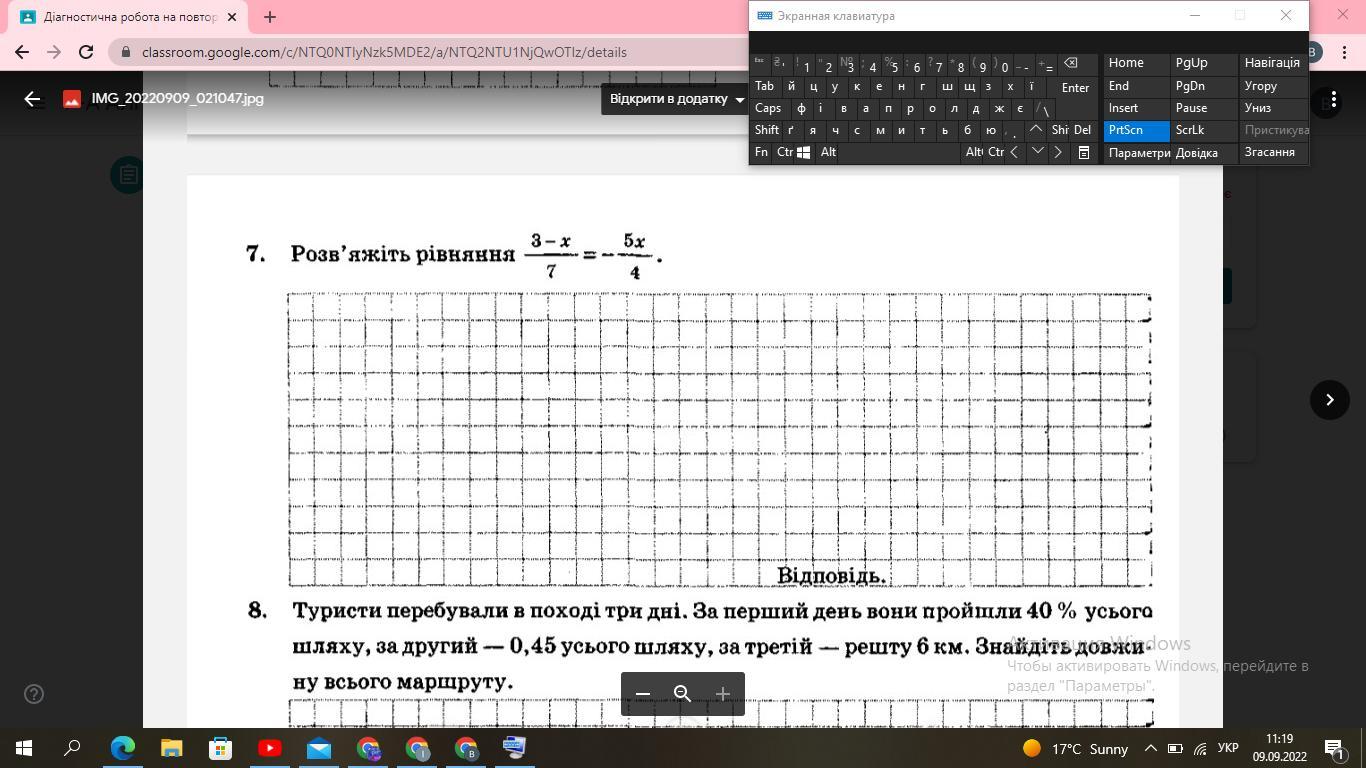1366x768 pixels.
Task: Open a new browser tab
Action: pyautogui.click(x=269, y=17)
